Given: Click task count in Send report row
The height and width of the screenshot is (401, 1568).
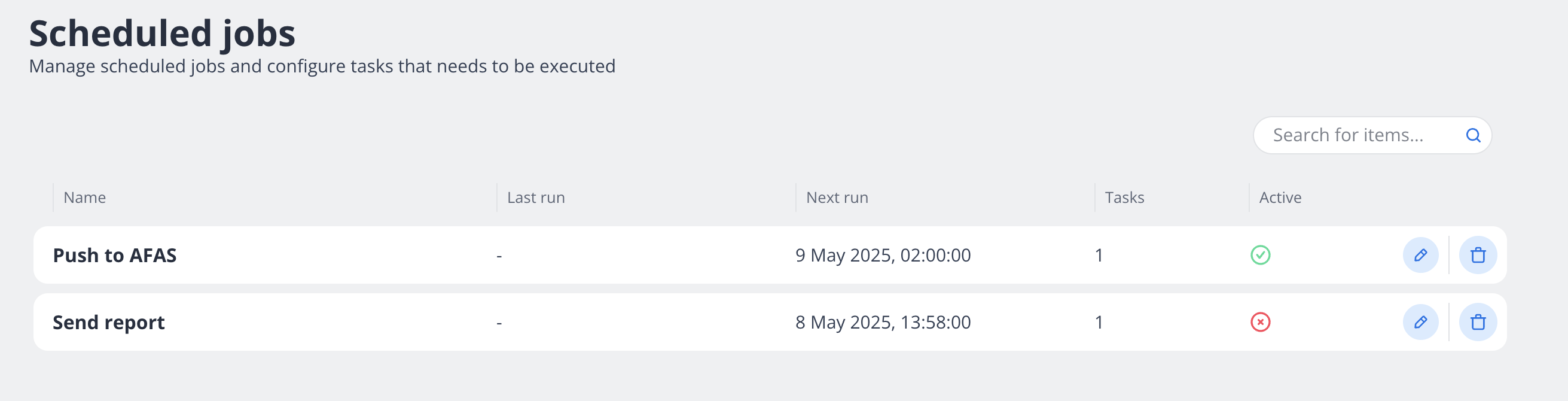Looking at the screenshot, I should coord(1099,323).
